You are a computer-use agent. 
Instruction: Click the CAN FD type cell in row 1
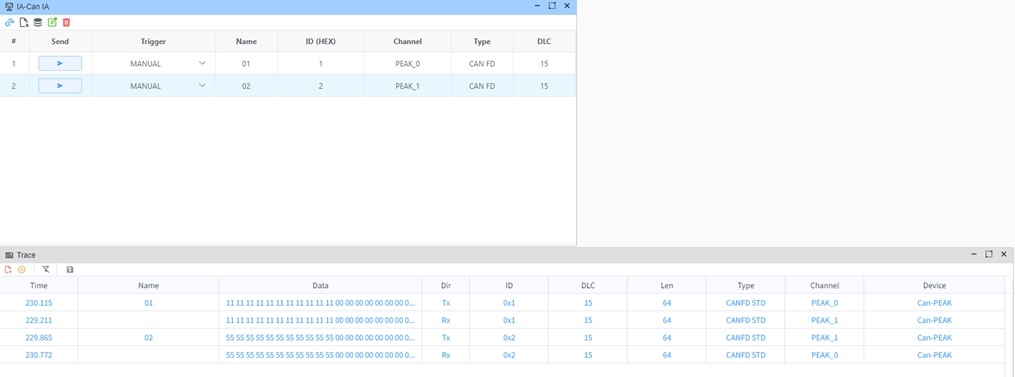click(x=482, y=64)
